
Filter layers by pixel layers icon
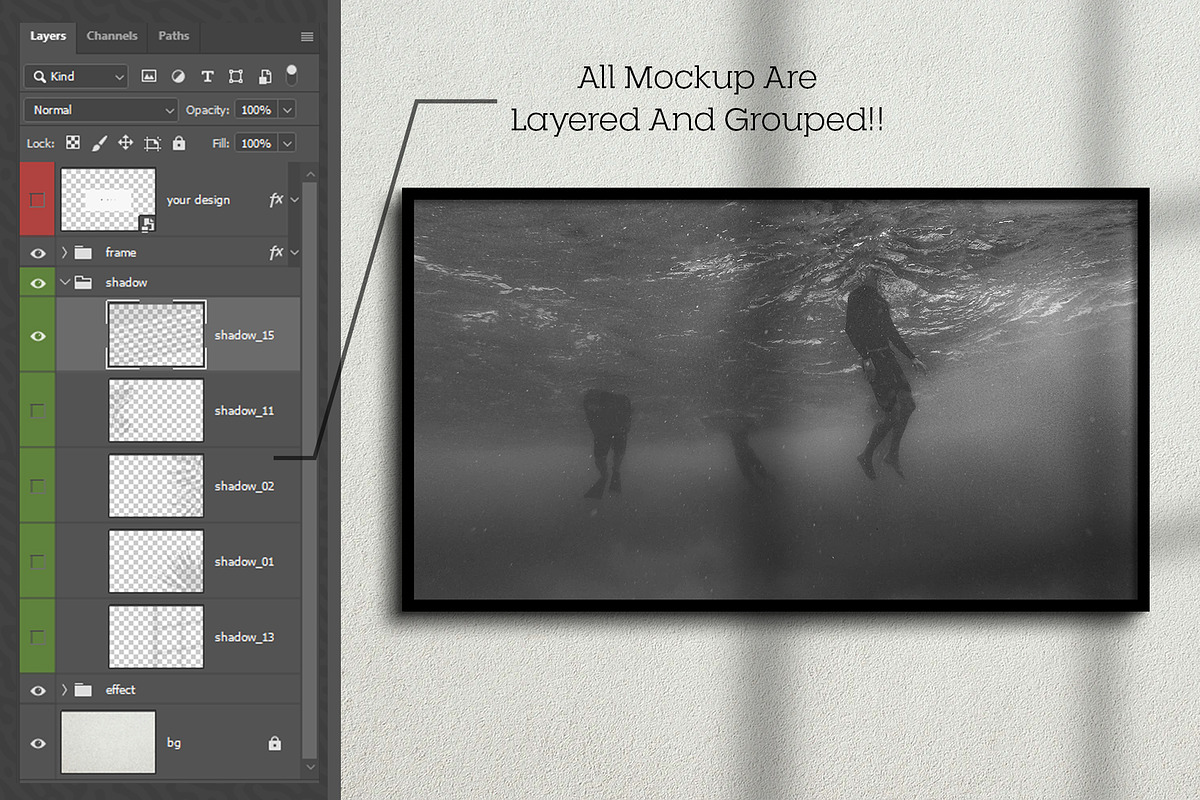[149, 76]
